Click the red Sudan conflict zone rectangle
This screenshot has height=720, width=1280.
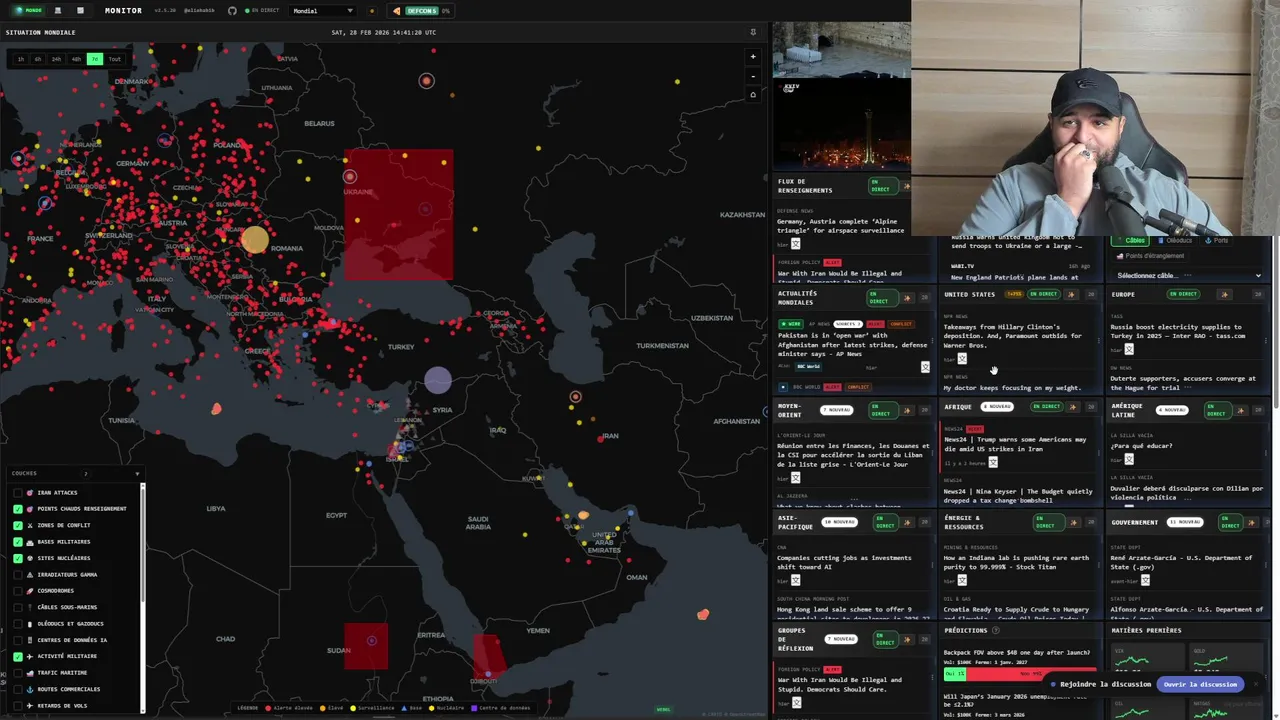(365, 645)
